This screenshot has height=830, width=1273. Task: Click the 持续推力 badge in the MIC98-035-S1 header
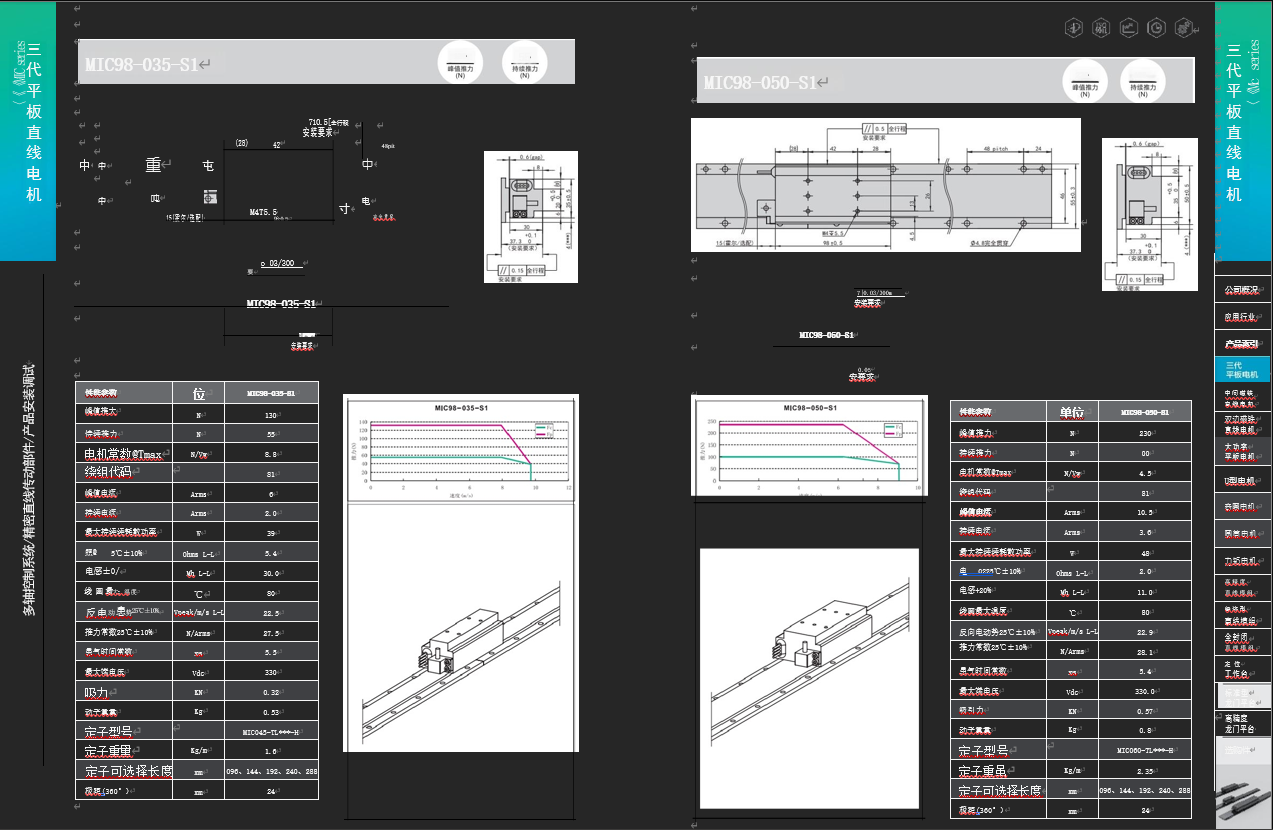coord(523,62)
